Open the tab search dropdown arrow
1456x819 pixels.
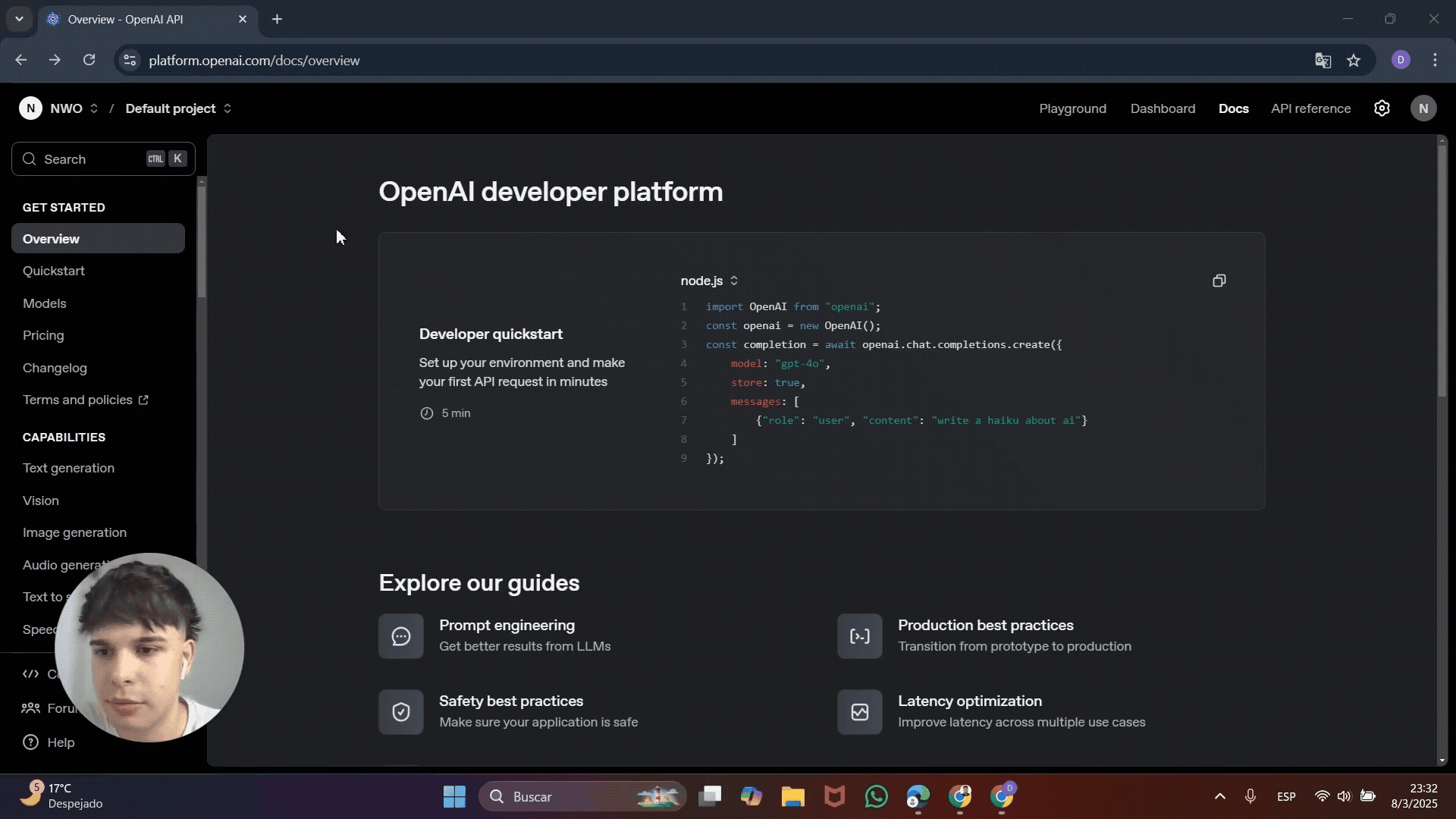tap(19, 19)
